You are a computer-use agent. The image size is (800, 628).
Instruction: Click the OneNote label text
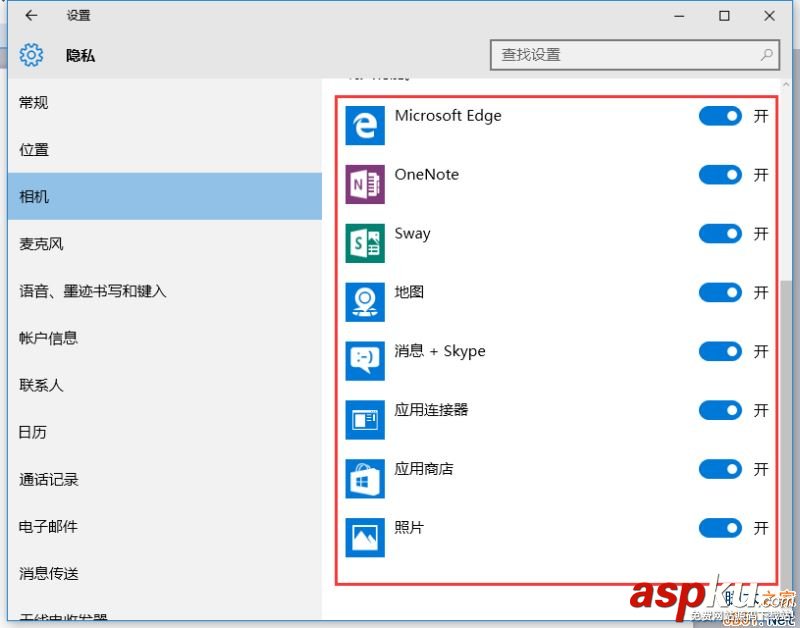(427, 174)
